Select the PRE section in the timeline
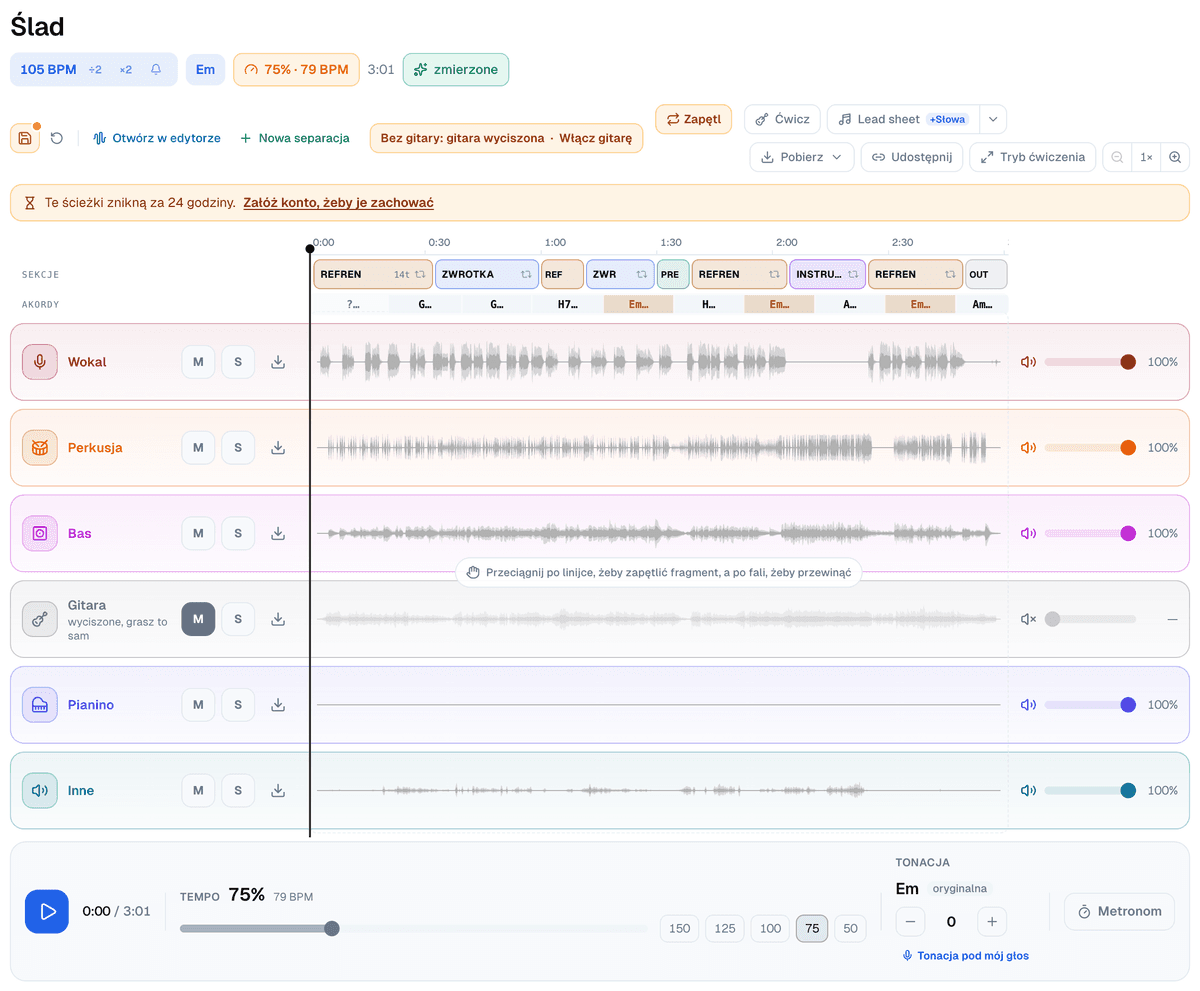 click(673, 274)
